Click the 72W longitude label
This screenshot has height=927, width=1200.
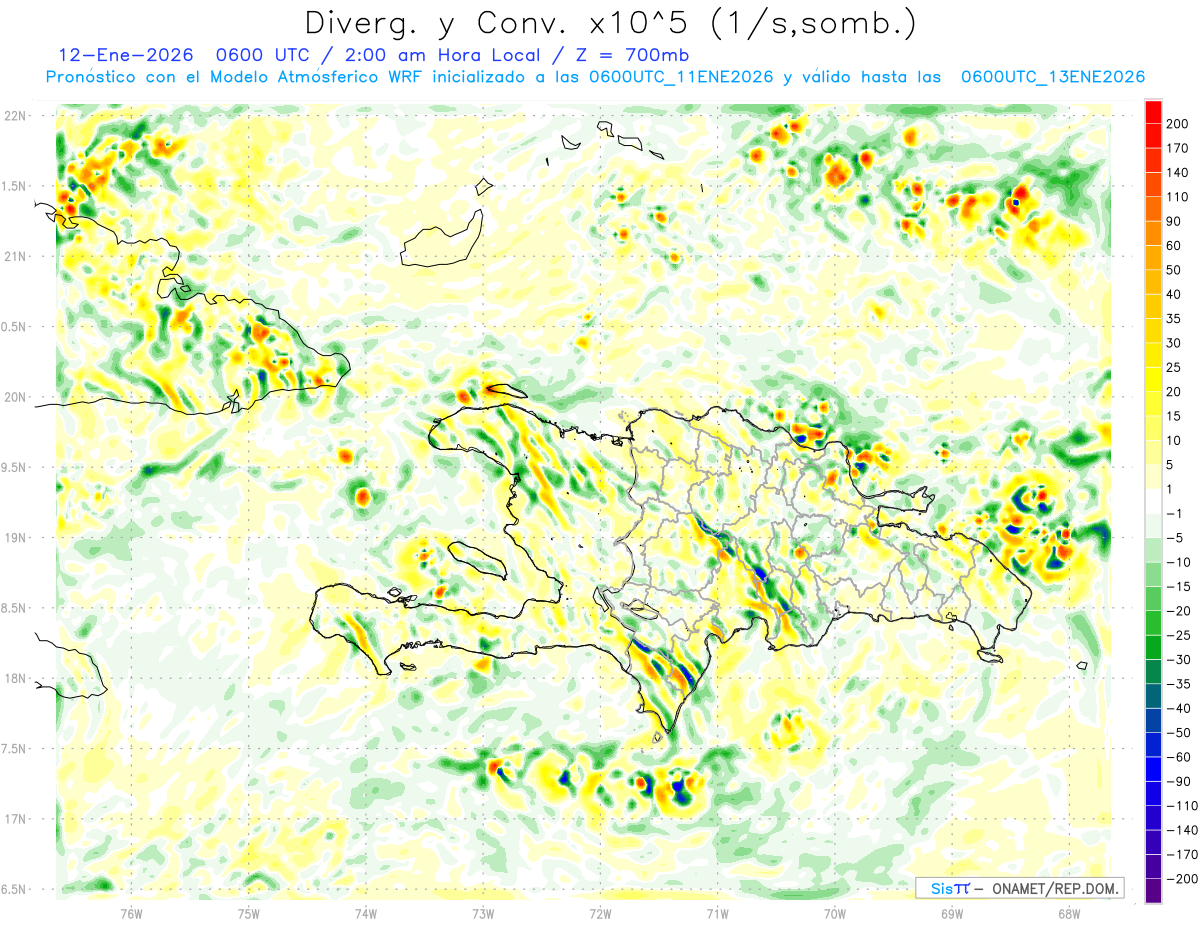pos(601,912)
